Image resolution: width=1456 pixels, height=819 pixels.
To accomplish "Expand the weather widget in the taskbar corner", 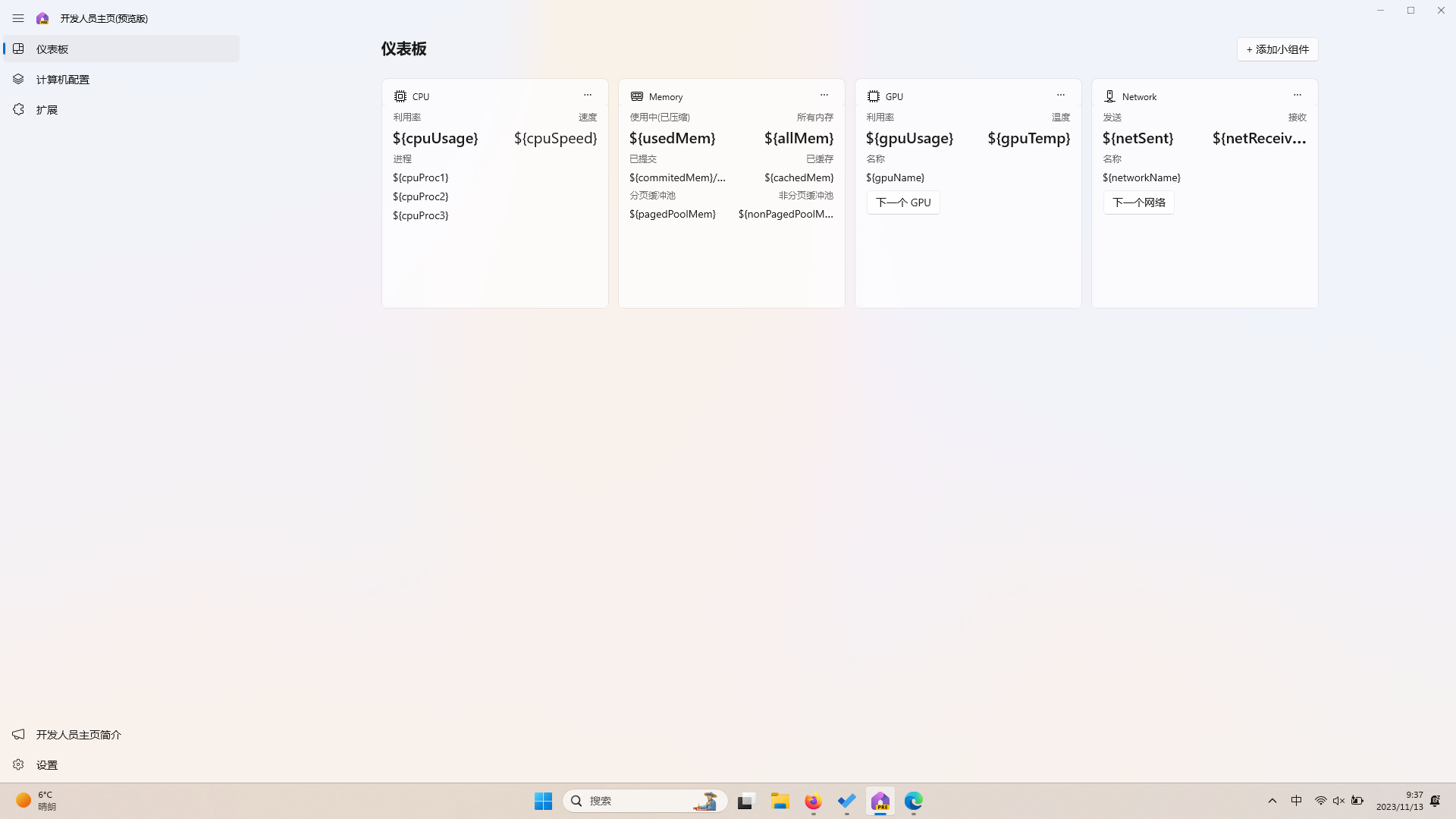I will [x=33, y=800].
